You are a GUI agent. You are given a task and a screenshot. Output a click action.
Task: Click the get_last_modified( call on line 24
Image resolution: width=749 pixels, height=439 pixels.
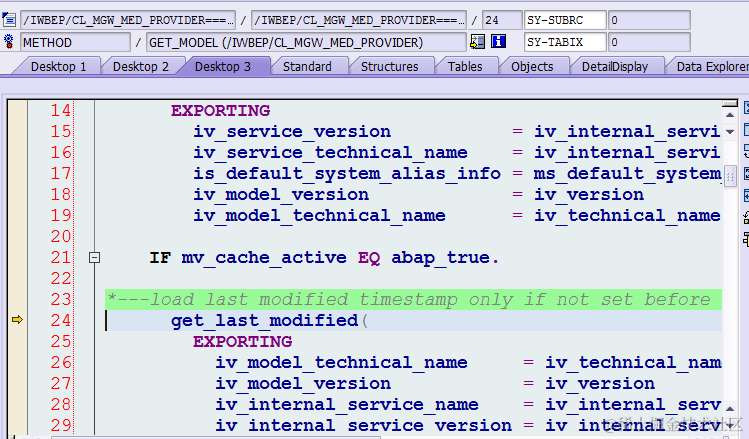click(x=270, y=321)
